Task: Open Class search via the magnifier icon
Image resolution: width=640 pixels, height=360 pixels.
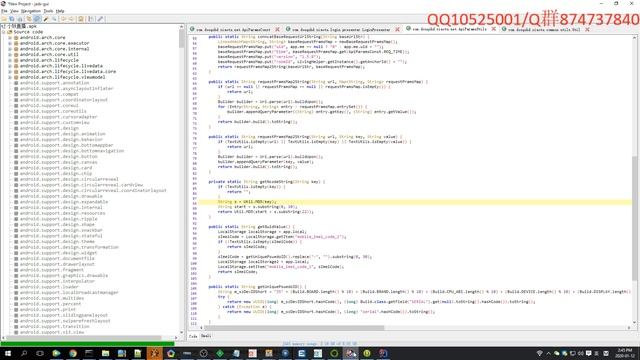Action: coord(54,19)
